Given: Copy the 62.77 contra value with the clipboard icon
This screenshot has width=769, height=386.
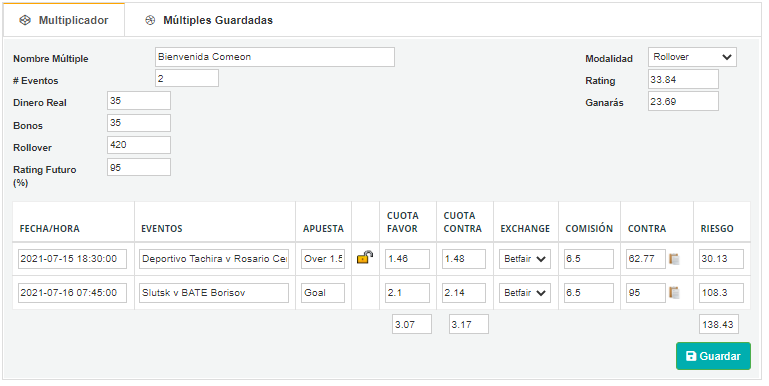Looking at the screenshot, I should (675, 259).
